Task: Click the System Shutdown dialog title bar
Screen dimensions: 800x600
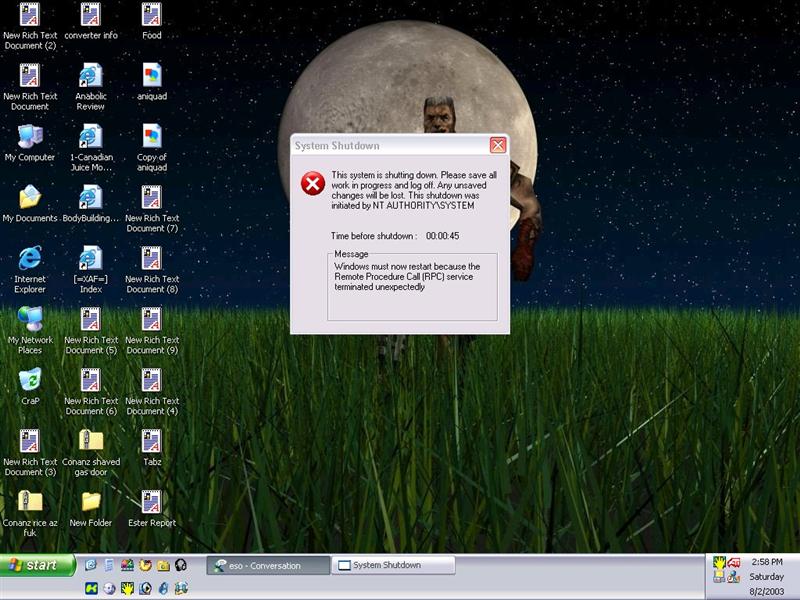Action: click(399, 145)
